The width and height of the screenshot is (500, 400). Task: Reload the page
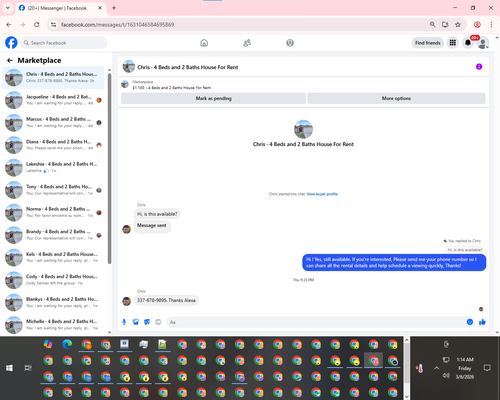[x=37, y=25]
